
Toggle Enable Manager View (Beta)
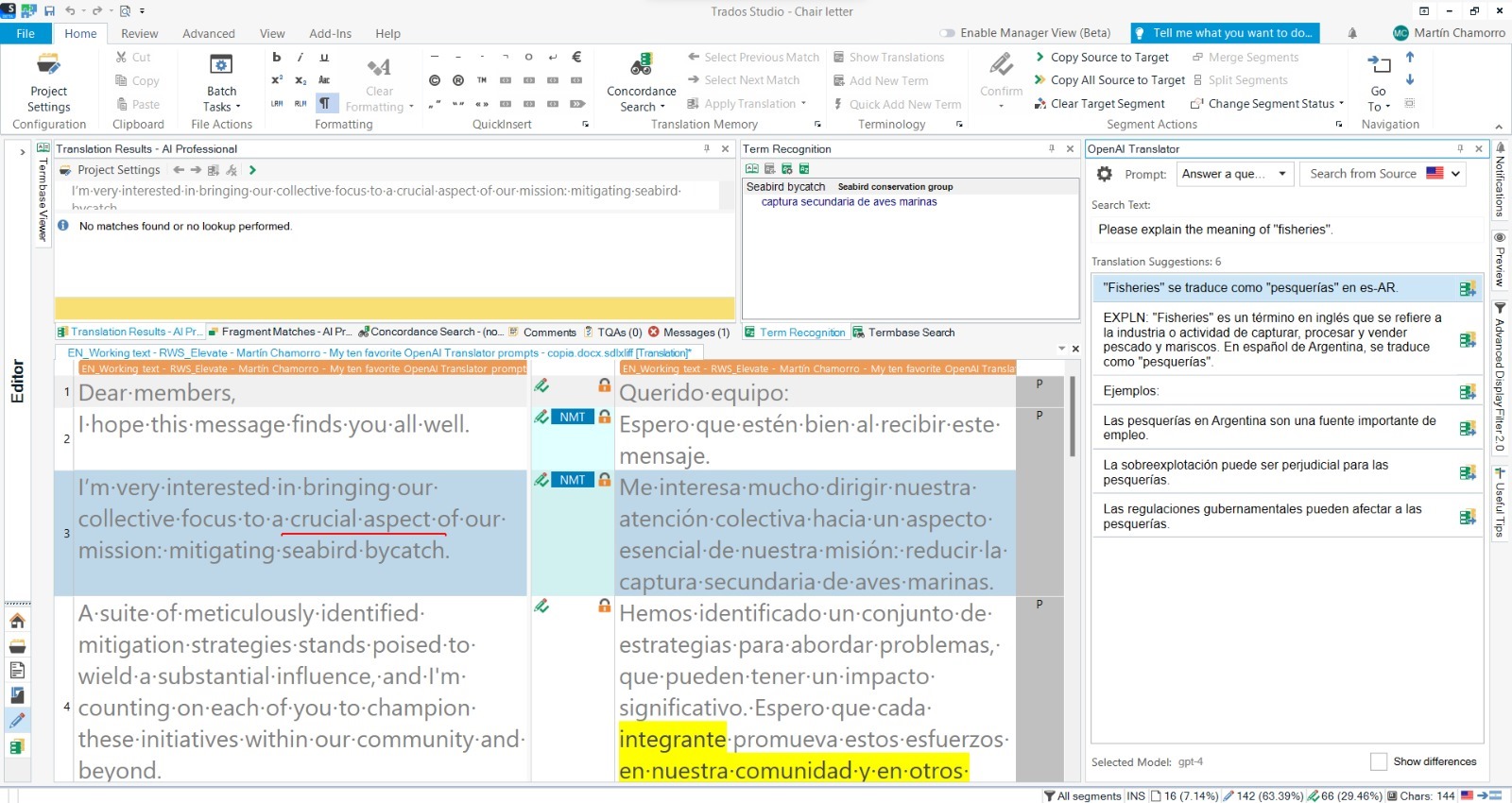point(948,33)
